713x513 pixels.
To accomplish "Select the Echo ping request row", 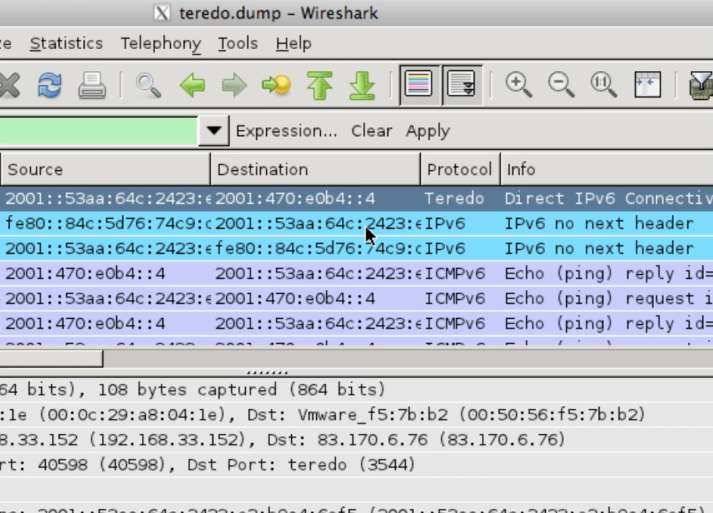I will click(356, 299).
